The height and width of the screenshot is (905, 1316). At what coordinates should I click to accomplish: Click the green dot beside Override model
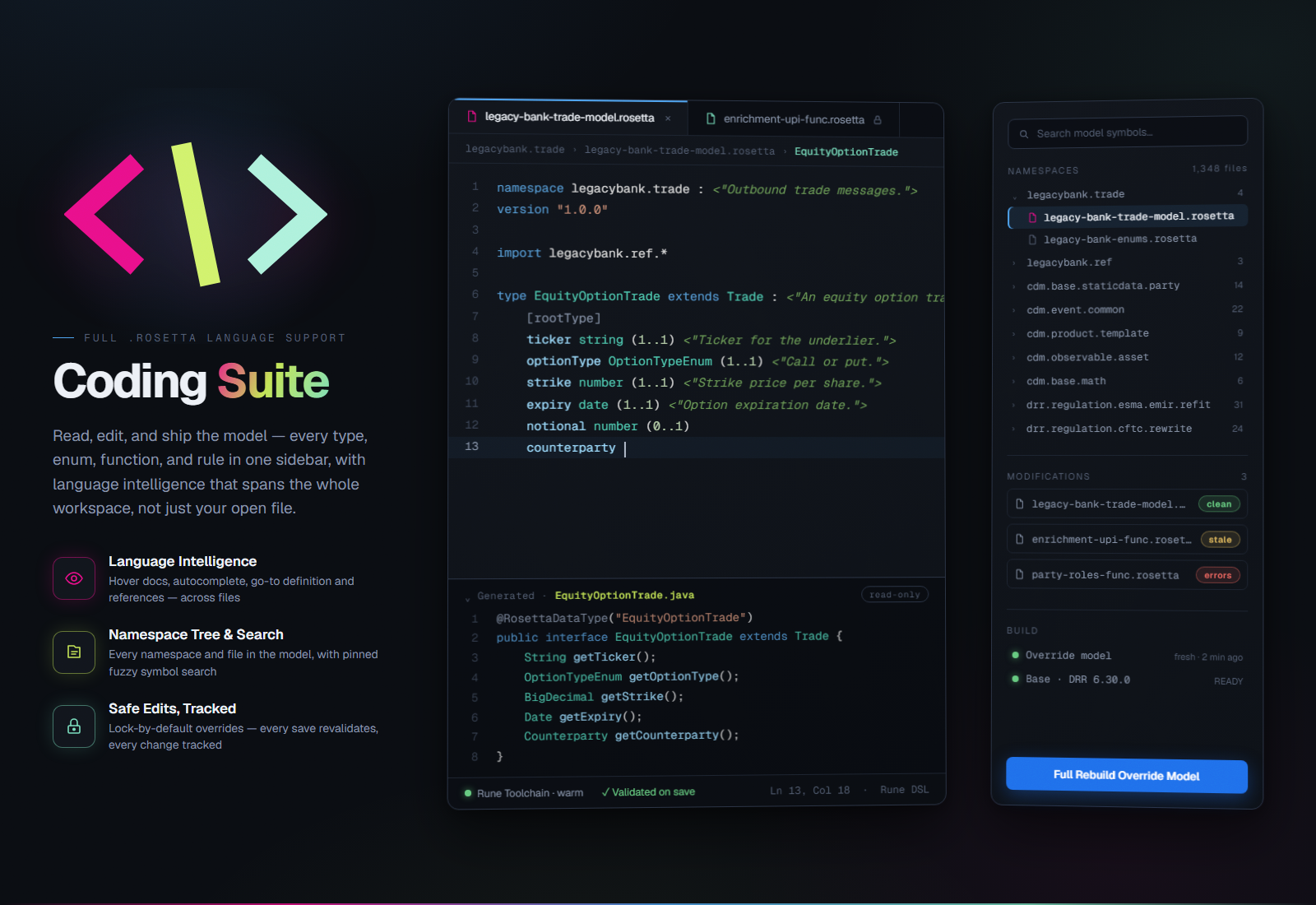1016,655
